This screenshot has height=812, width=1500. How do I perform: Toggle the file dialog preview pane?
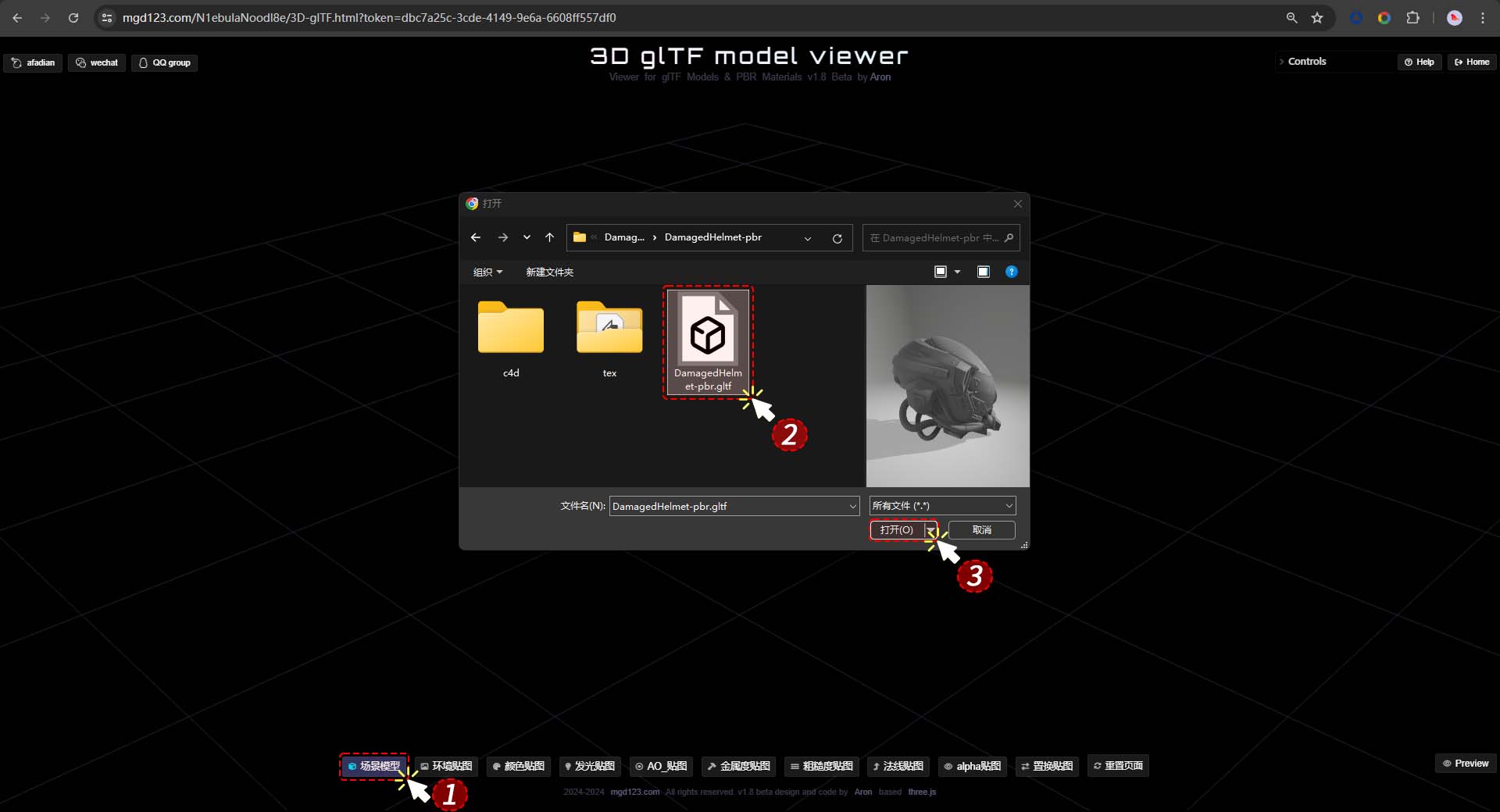pyautogui.click(x=983, y=272)
